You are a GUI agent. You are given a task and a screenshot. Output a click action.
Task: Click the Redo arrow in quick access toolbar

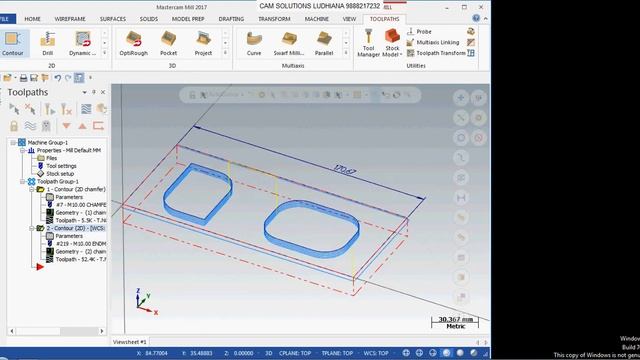(68, 78)
